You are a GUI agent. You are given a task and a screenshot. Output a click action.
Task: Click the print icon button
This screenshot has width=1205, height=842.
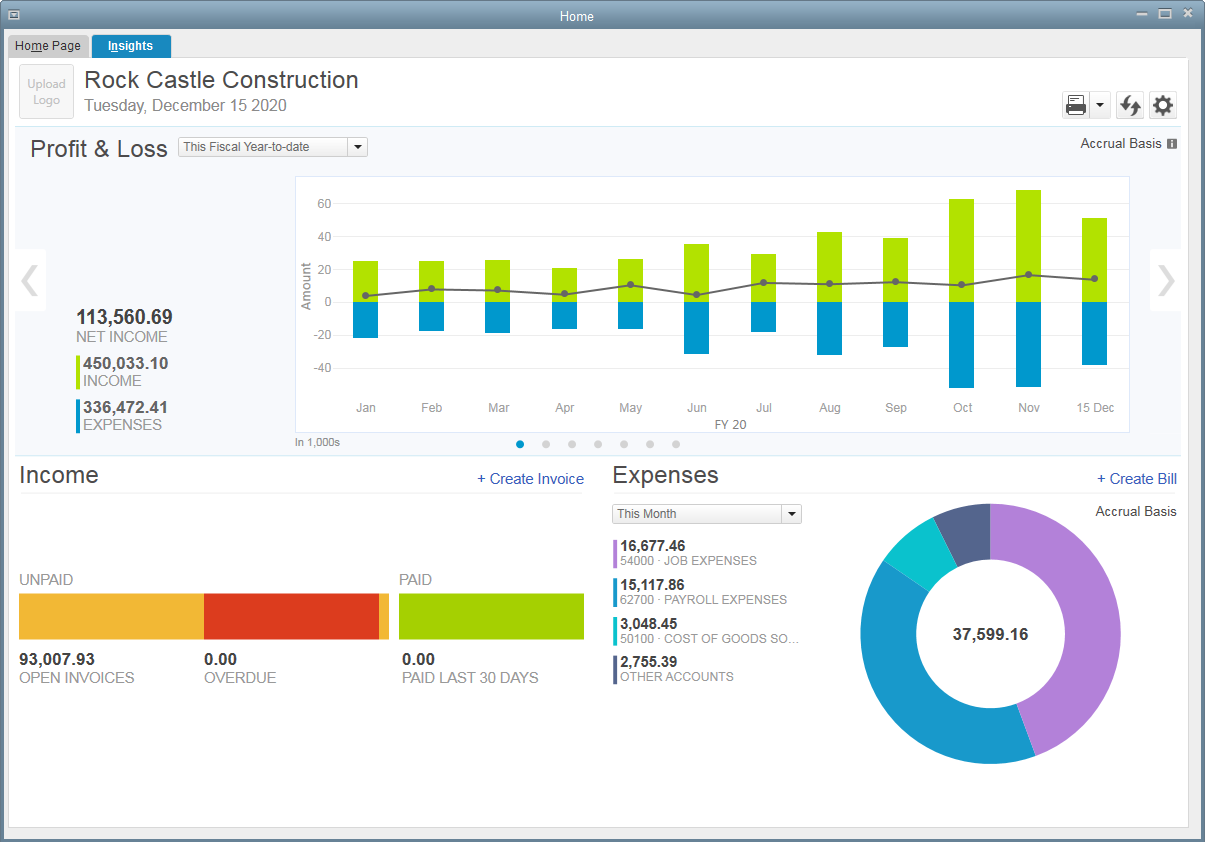tap(1076, 105)
